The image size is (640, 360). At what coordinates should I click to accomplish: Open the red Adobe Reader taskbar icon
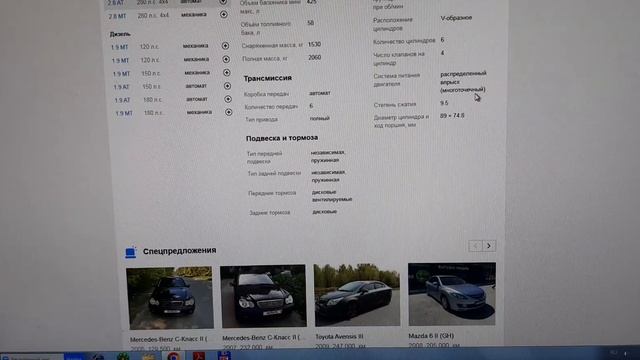coord(199,356)
